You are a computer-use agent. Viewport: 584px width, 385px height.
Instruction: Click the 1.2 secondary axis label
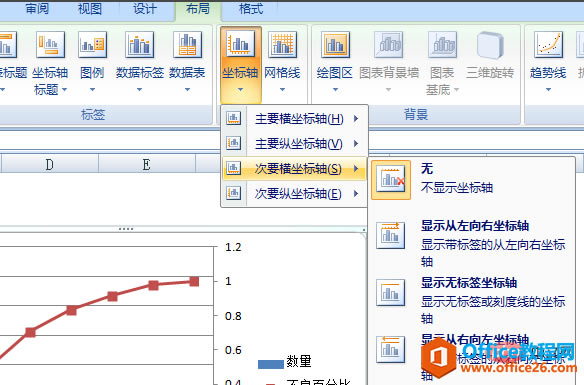click(x=233, y=247)
